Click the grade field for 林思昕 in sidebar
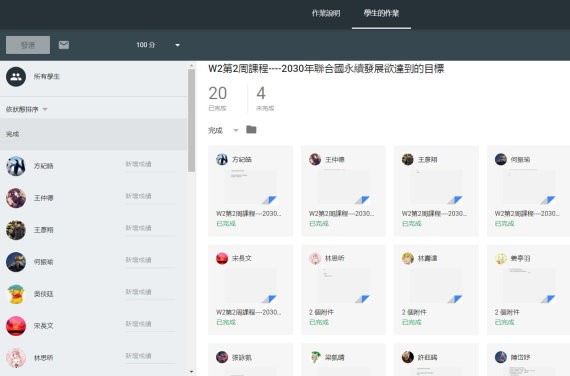Screen dimensions: 570x376 click(x=150, y=357)
